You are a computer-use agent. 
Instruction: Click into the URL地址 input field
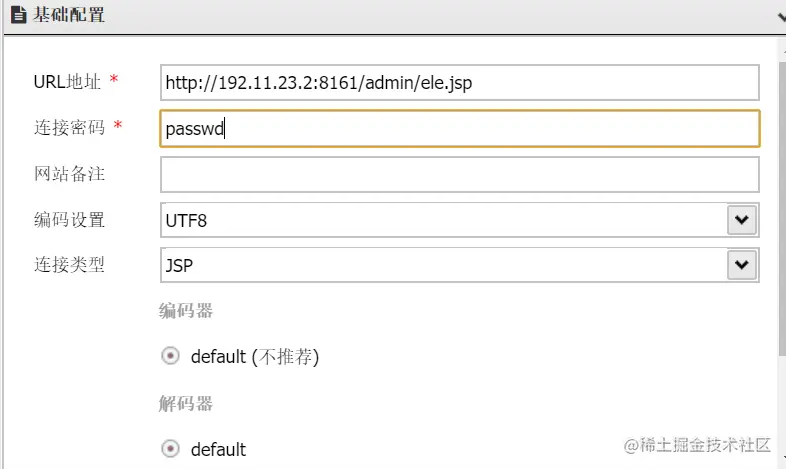point(459,83)
